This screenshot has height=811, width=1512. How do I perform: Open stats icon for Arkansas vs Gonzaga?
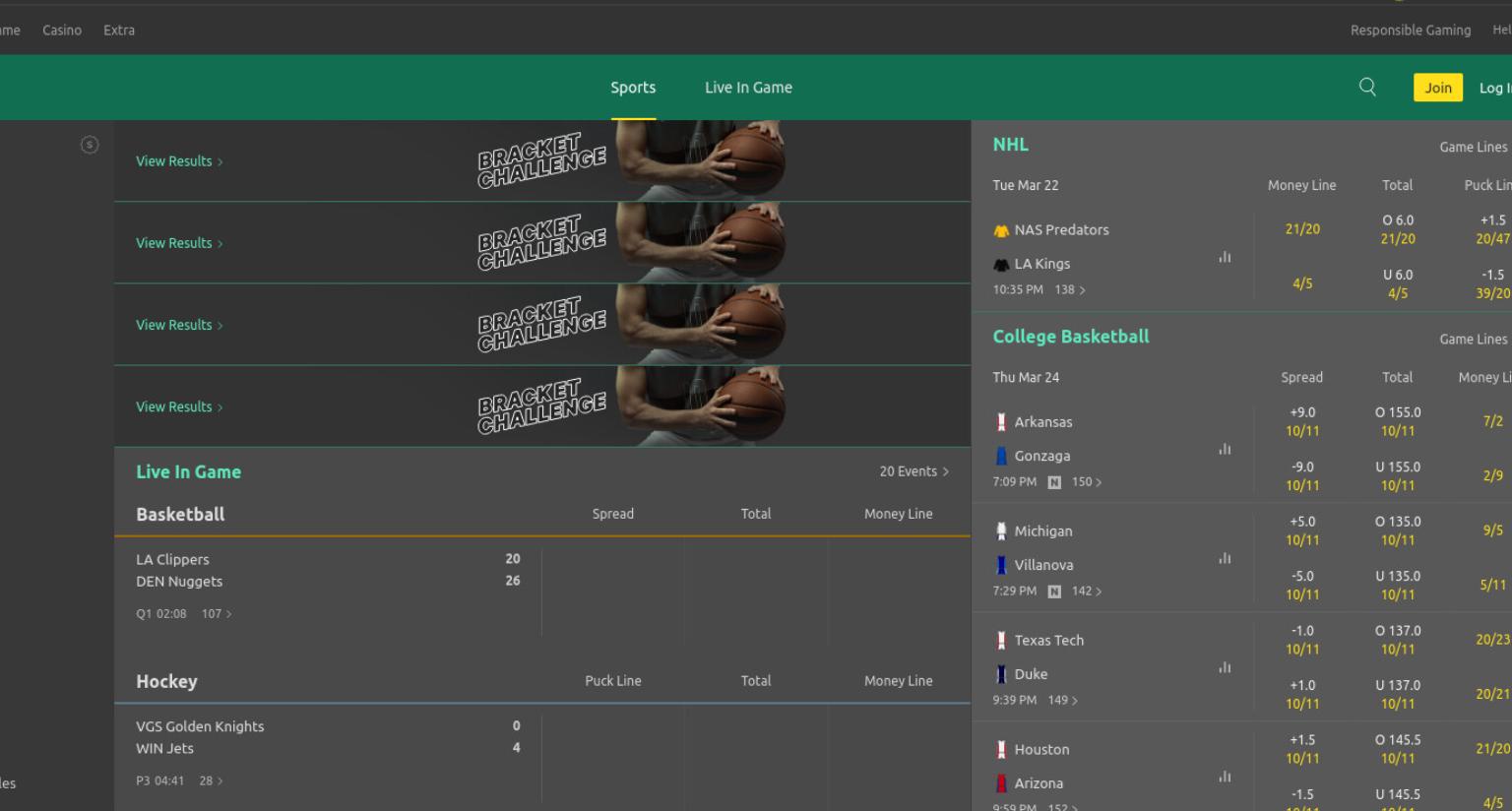tap(1225, 449)
